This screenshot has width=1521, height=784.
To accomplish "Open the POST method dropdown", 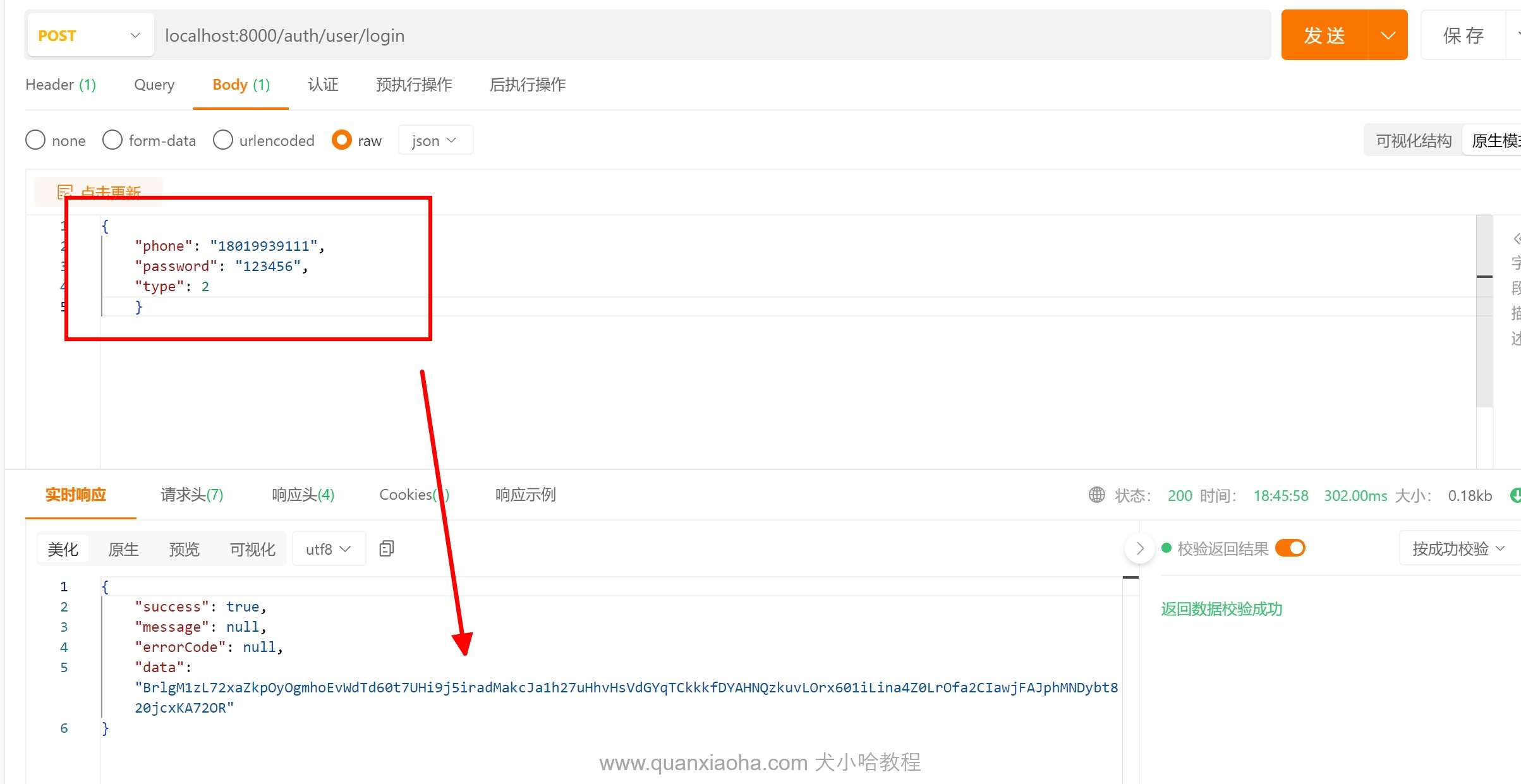I will 90,35.
